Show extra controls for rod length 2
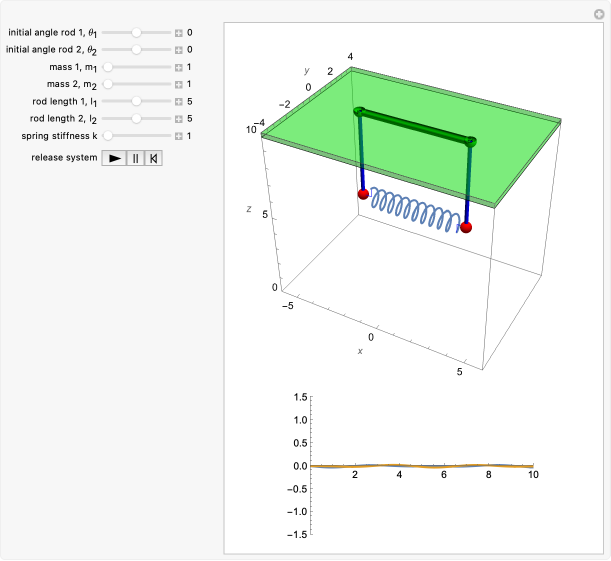Screen dimensions: 611x561 (178, 118)
